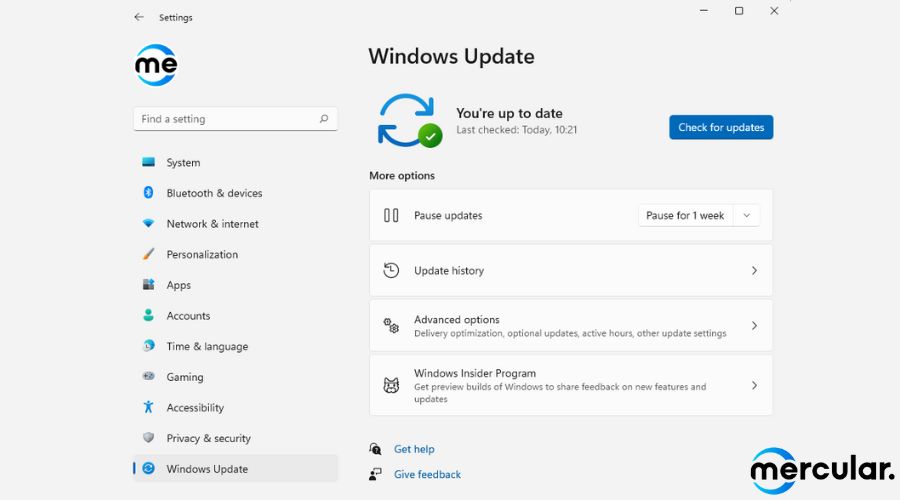Image resolution: width=900 pixels, height=500 pixels.
Task: Click the Apps icon in sidebar
Action: [149, 285]
